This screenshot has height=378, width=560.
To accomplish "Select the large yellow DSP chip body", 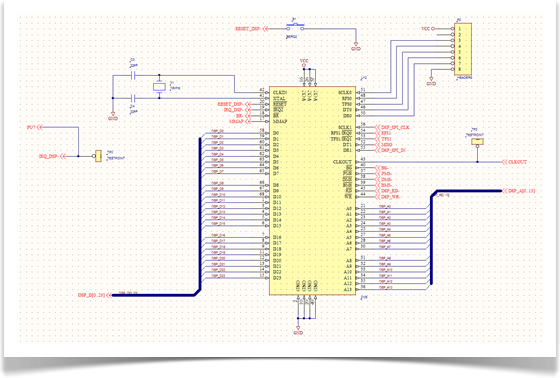I will click(312, 190).
